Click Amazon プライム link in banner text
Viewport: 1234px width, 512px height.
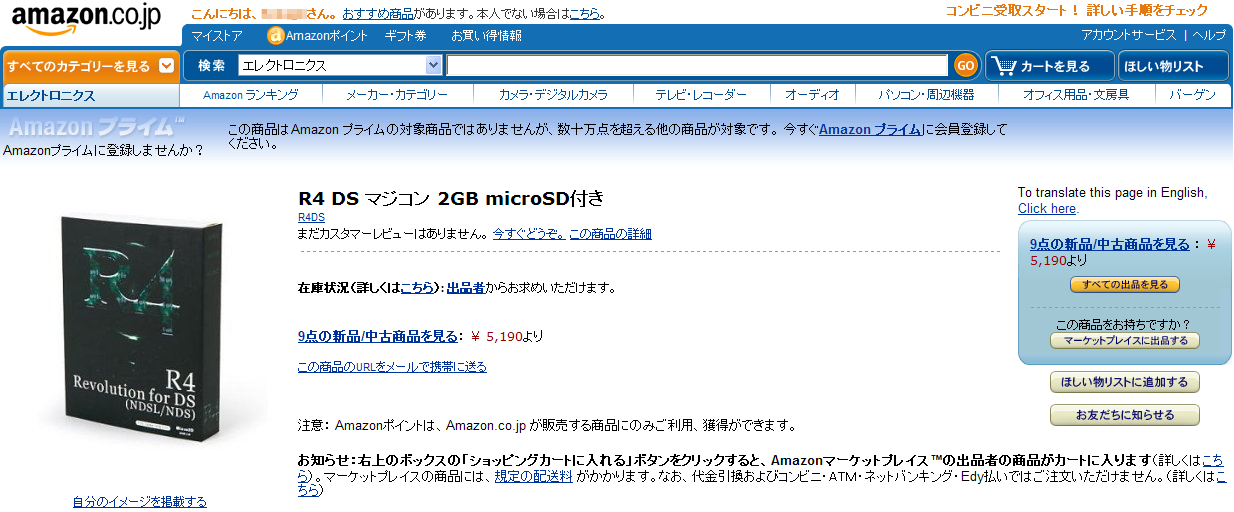pos(870,130)
